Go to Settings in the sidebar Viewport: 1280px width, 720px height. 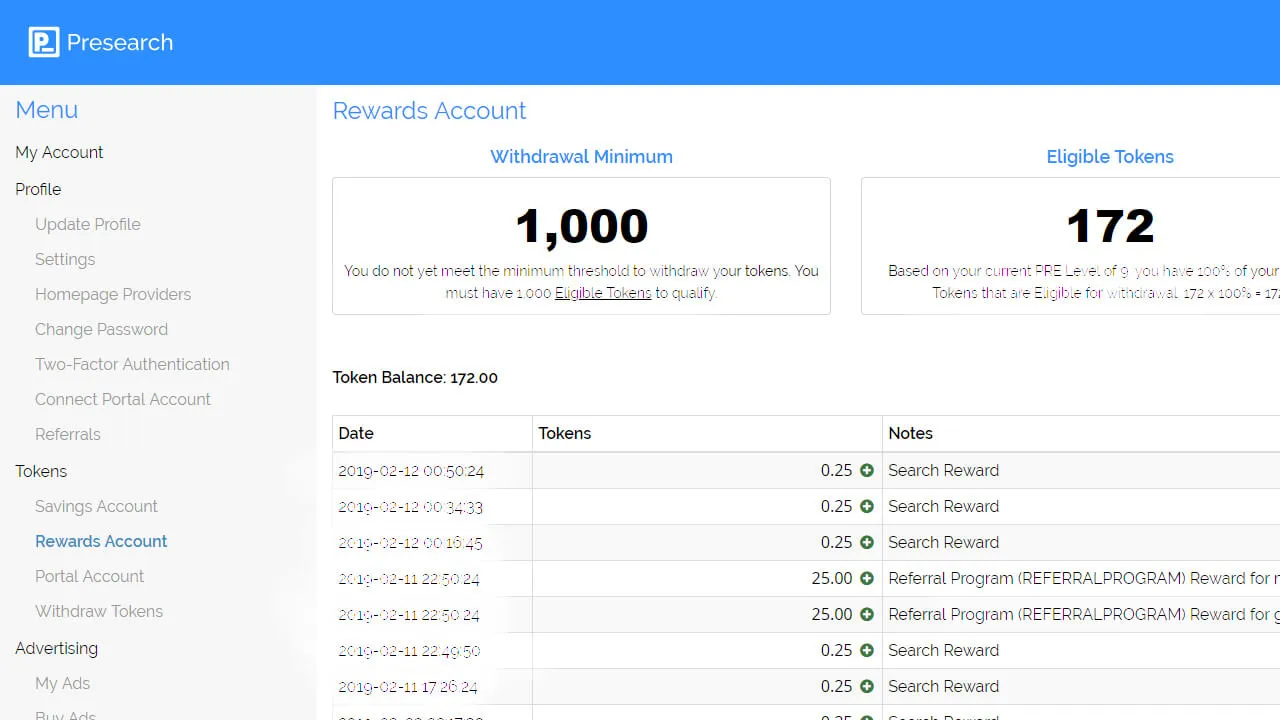pos(65,259)
